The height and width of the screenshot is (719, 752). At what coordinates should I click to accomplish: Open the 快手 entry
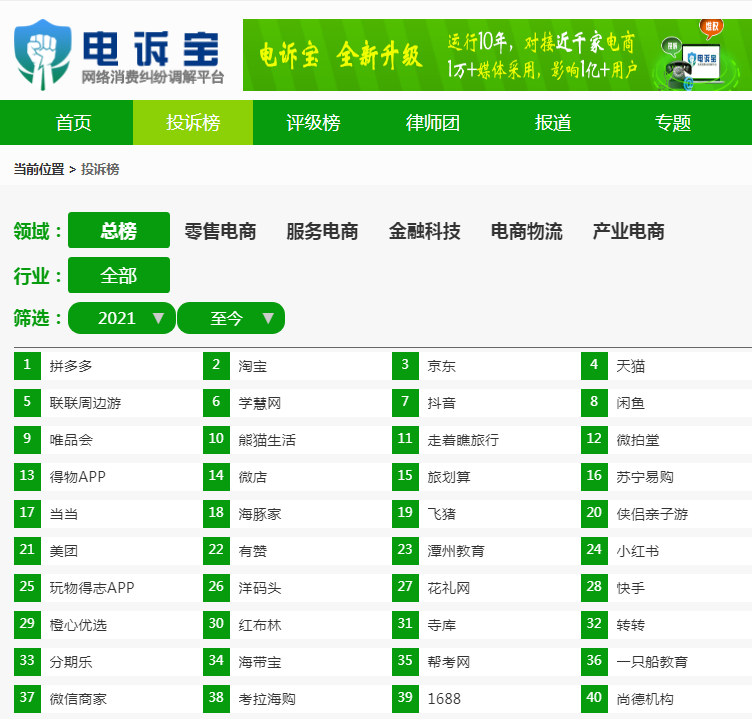(x=631, y=588)
